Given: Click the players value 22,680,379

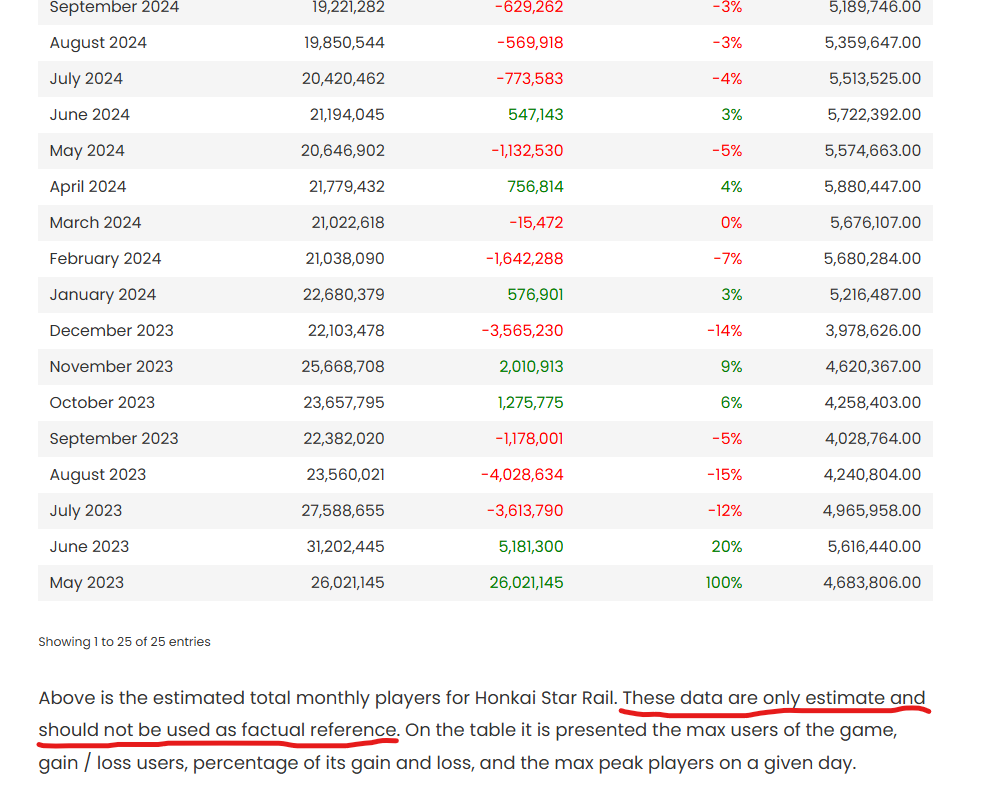Looking at the screenshot, I should [x=343, y=294].
